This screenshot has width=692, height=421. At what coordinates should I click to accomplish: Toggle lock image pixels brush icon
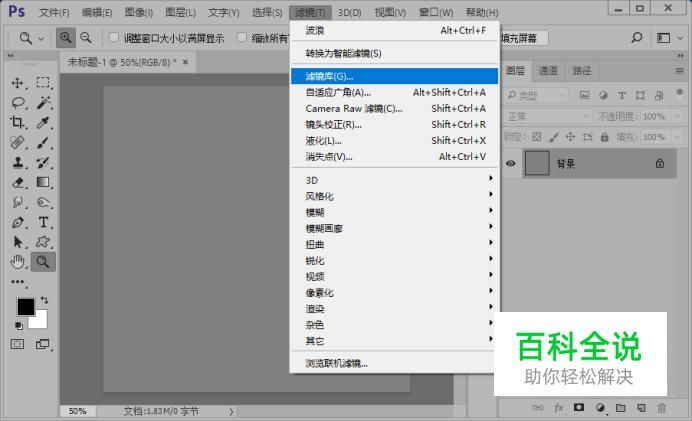pos(553,137)
